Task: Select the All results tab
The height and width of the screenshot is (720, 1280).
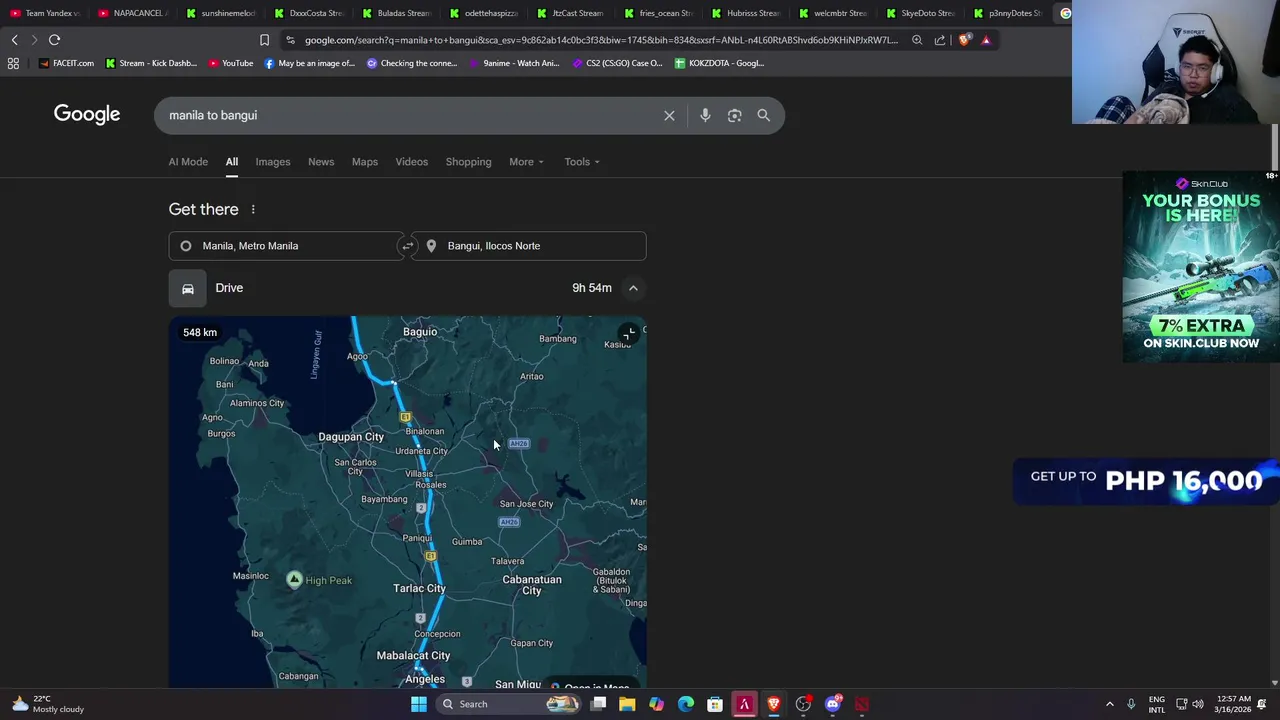Action: (x=231, y=162)
